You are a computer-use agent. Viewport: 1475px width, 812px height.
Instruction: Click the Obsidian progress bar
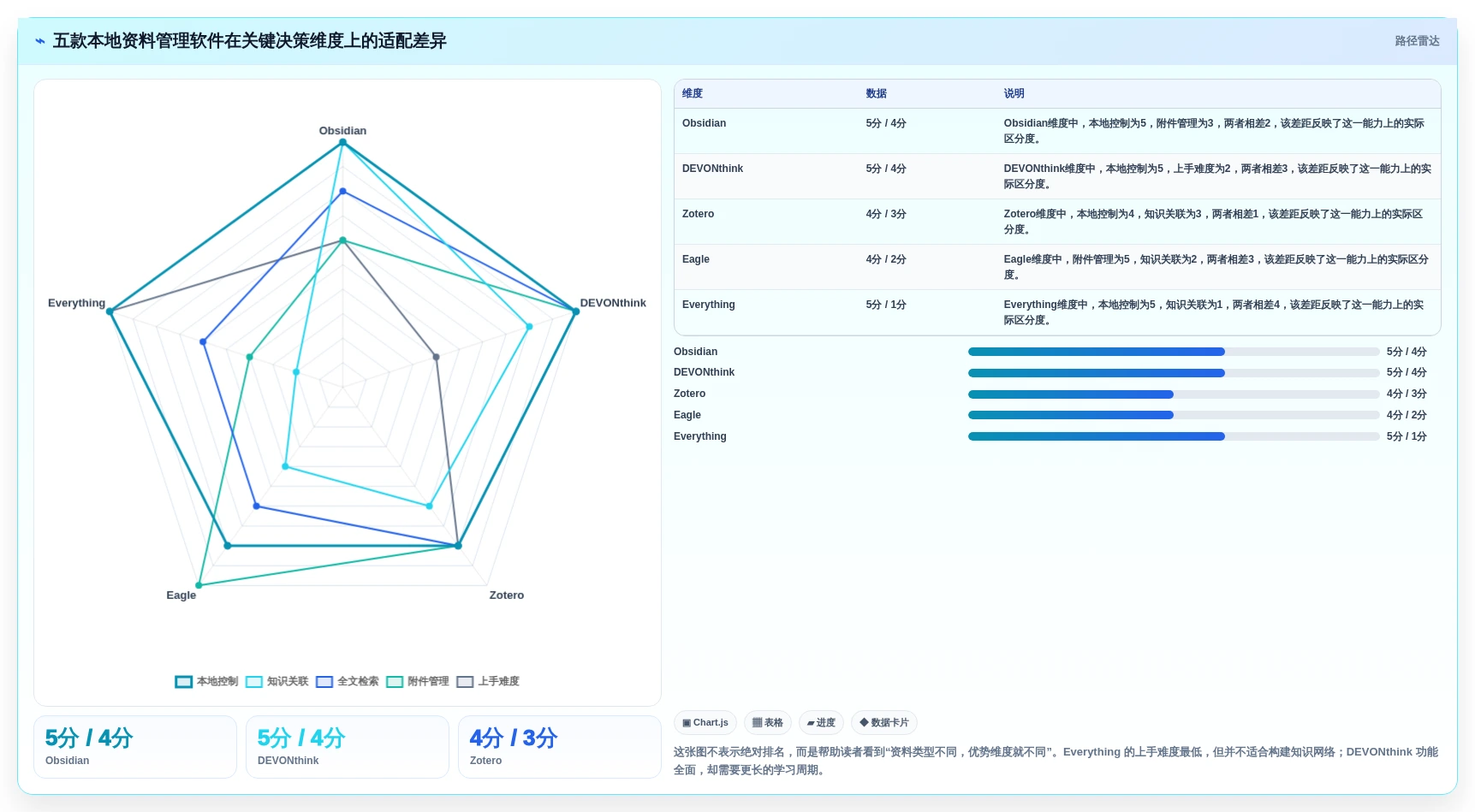pos(1174,352)
